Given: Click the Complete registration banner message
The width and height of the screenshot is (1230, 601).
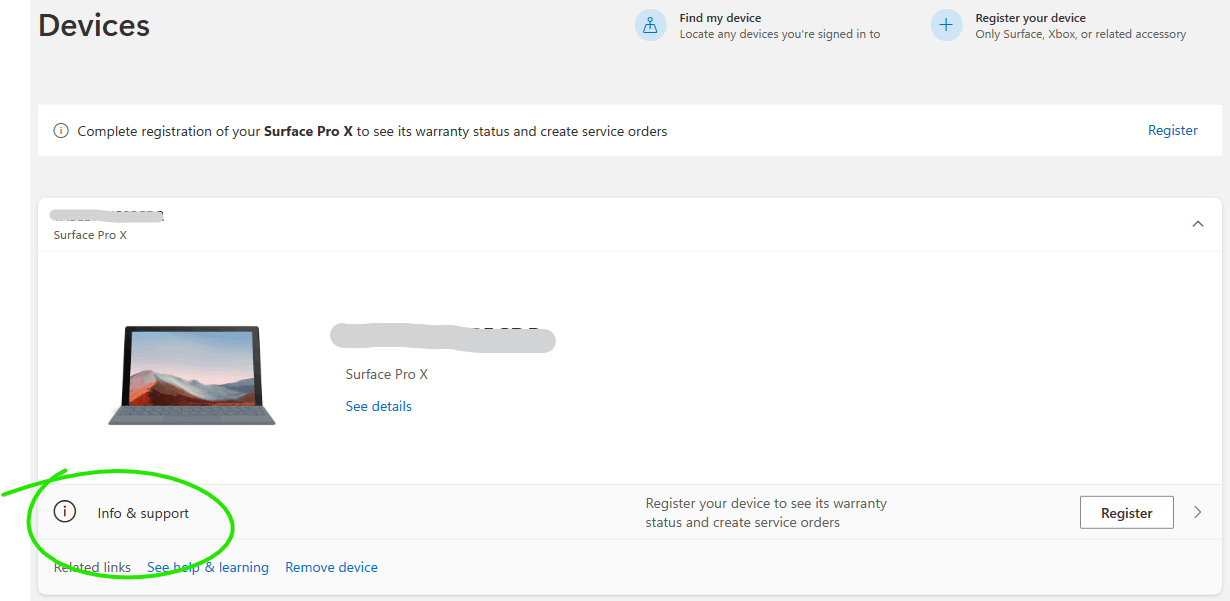Looking at the screenshot, I should [372, 131].
